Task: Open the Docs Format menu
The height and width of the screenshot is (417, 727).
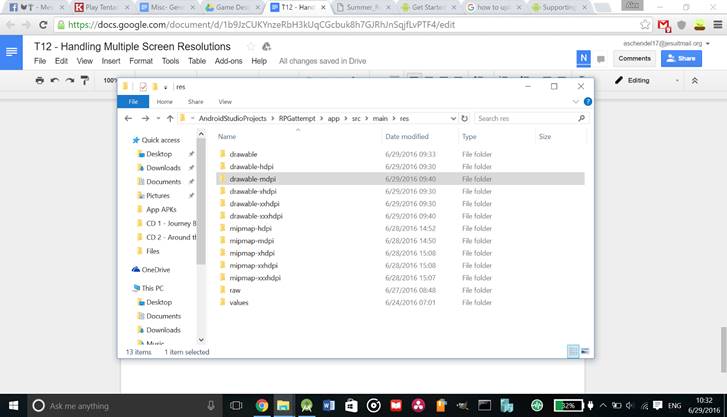Action: [x=141, y=61]
